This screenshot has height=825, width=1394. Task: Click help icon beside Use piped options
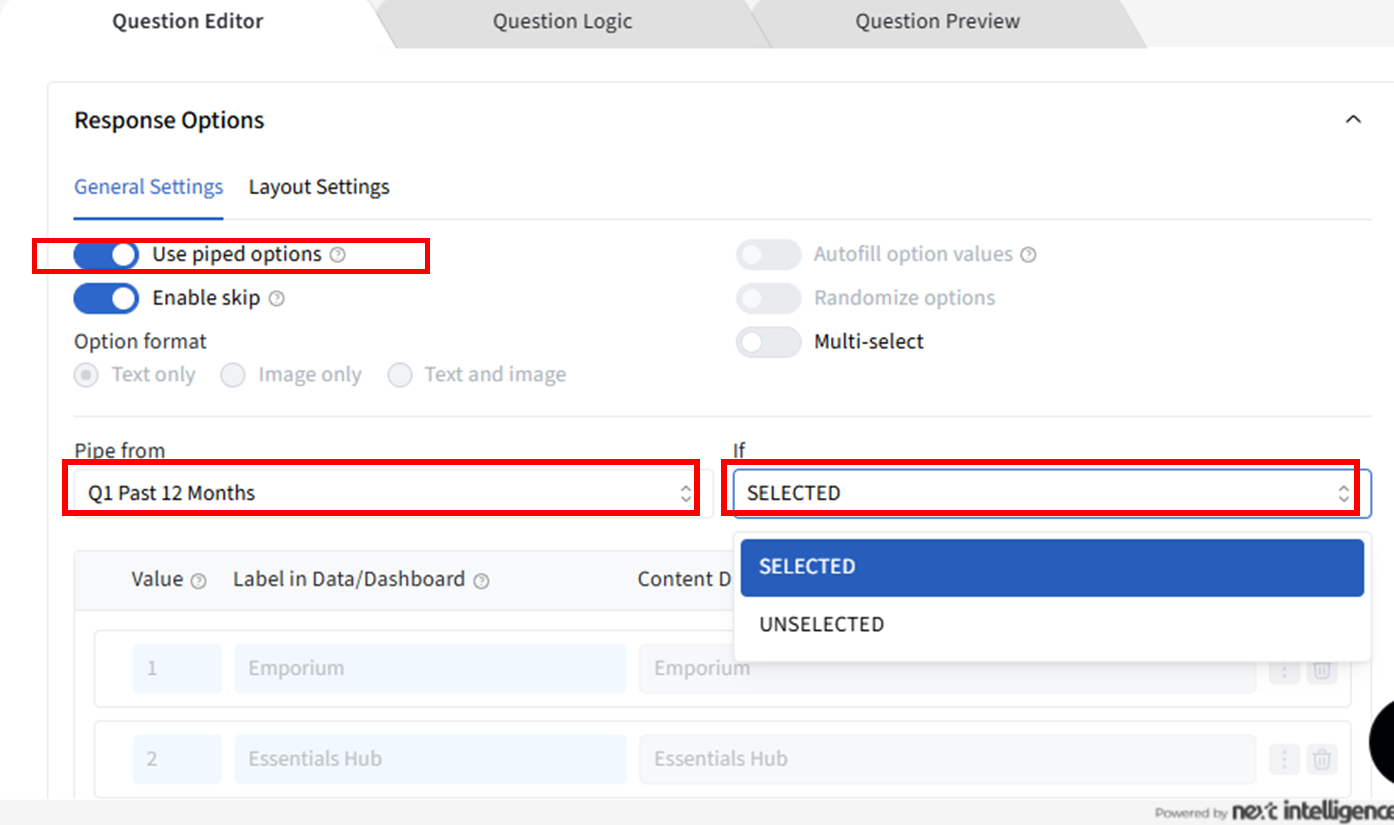pyautogui.click(x=338, y=255)
